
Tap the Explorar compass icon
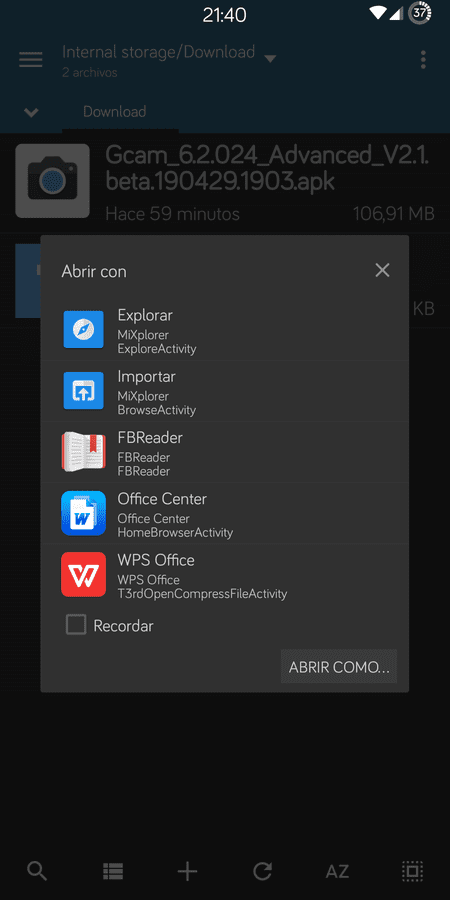pos(83,329)
